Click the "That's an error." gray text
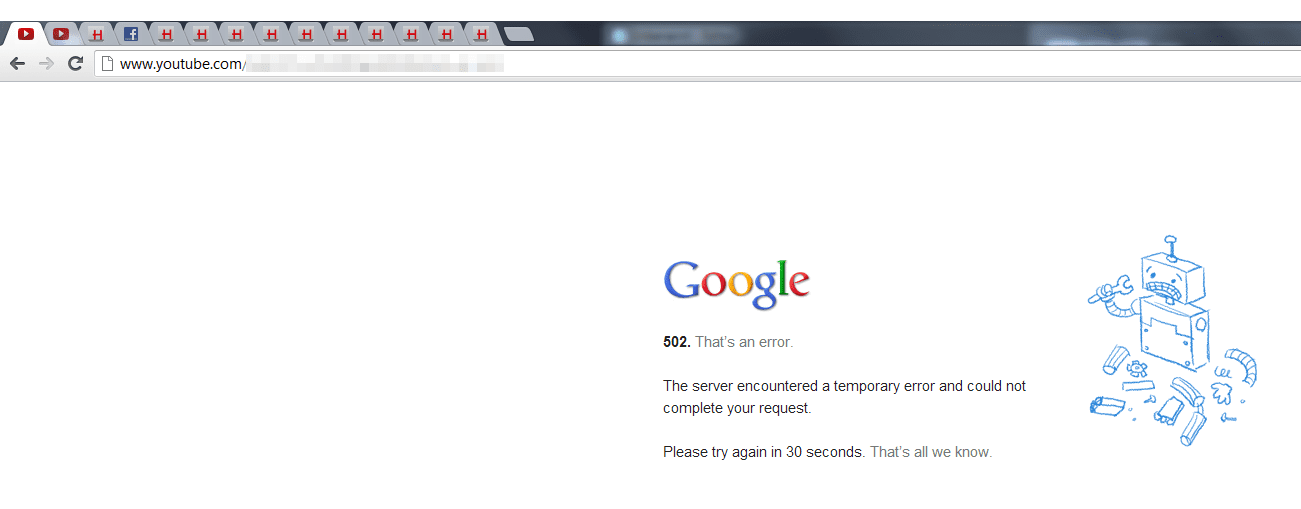This screenshot has height=509, width=1301. pyautogui.click(x=744, y=342)
